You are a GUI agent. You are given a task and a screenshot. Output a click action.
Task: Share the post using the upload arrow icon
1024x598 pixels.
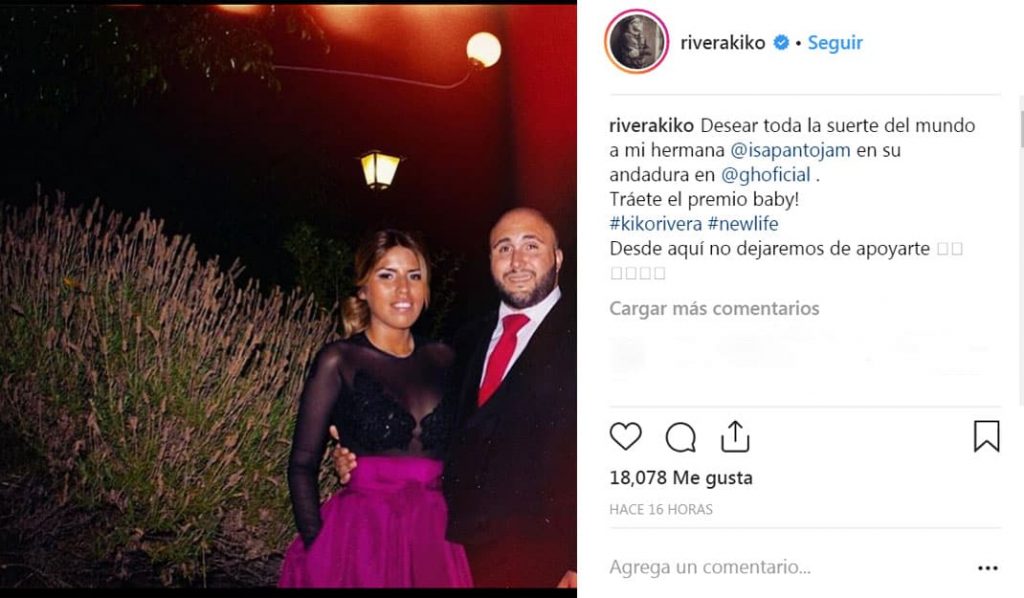coord(735,436)
